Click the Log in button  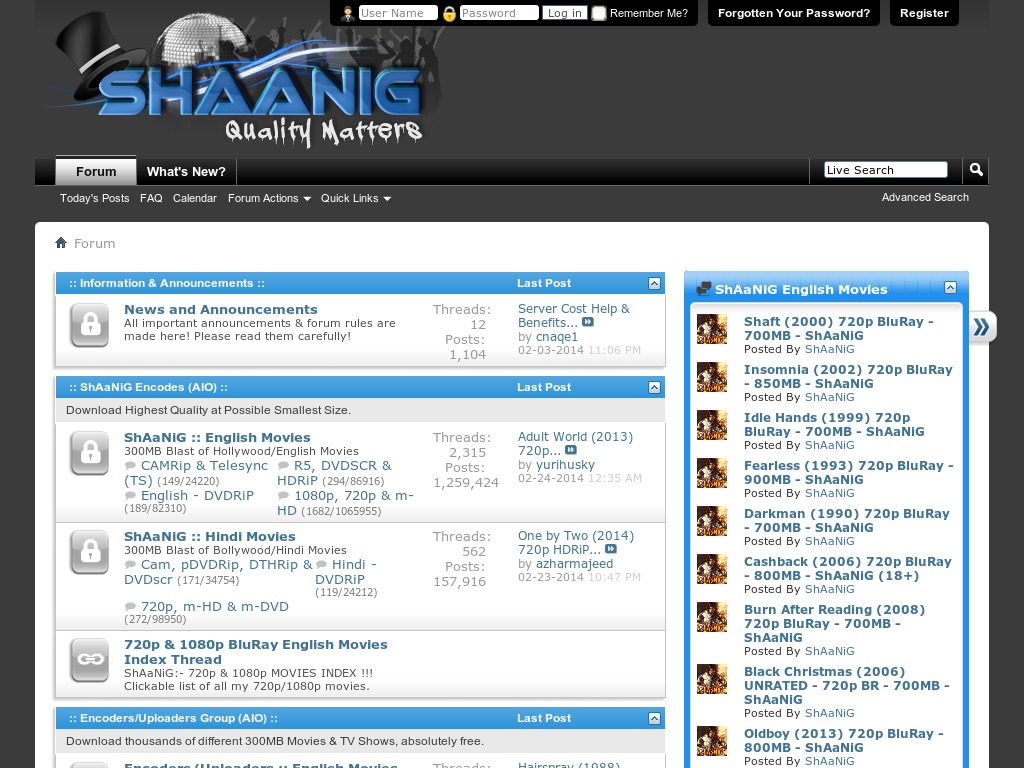click(x=565, y=13)
